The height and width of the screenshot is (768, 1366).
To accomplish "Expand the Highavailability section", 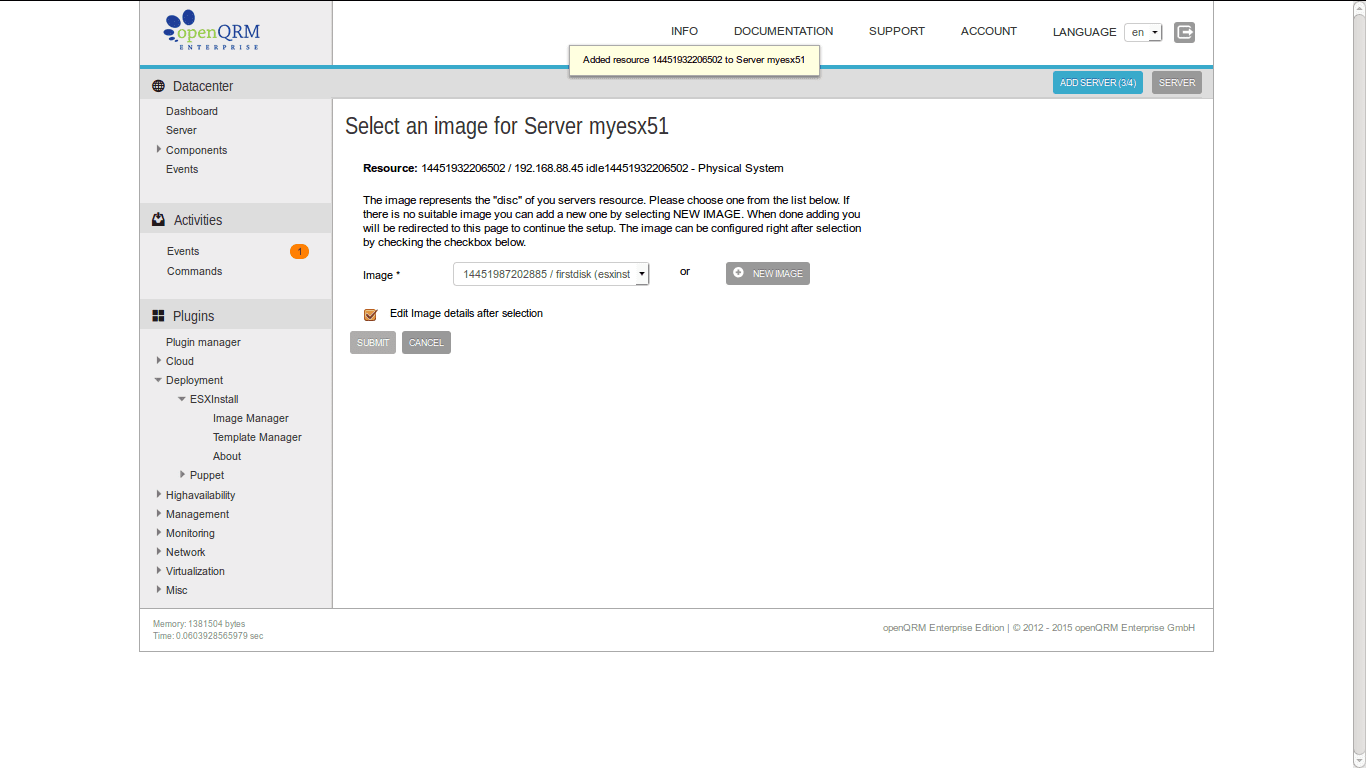I will point(159,495).
